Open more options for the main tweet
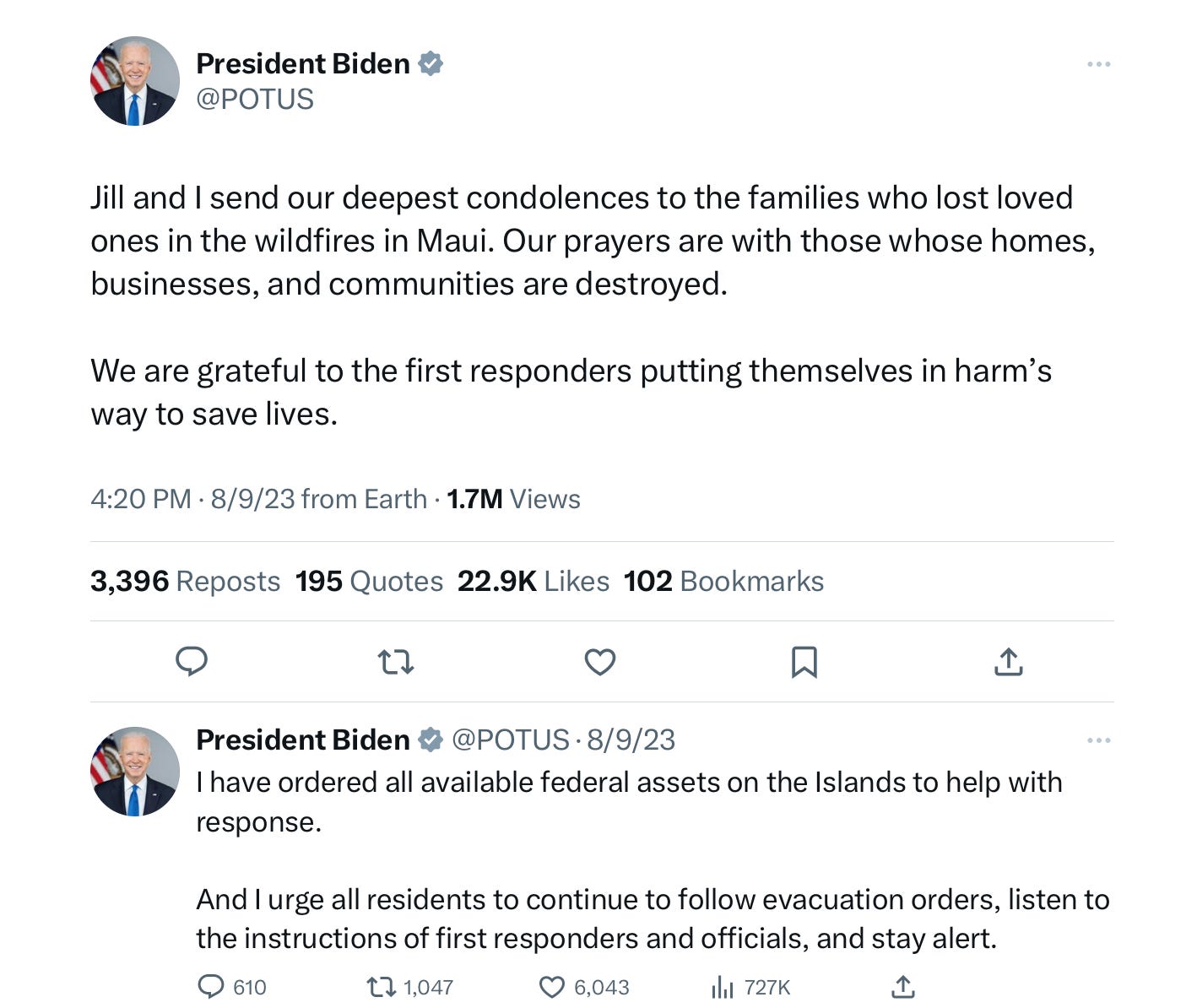The height and width of the screenshot is (1008, 1197). (x=1098, y=64)
